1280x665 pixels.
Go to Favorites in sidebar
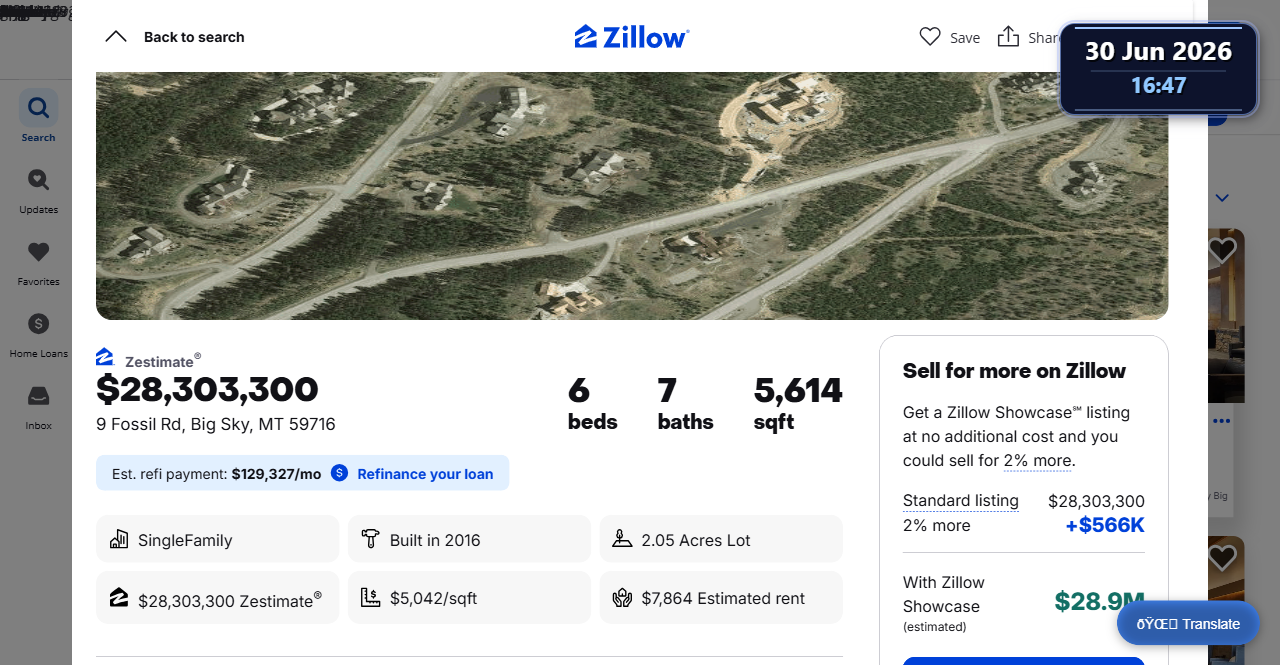tap(38, 252)
